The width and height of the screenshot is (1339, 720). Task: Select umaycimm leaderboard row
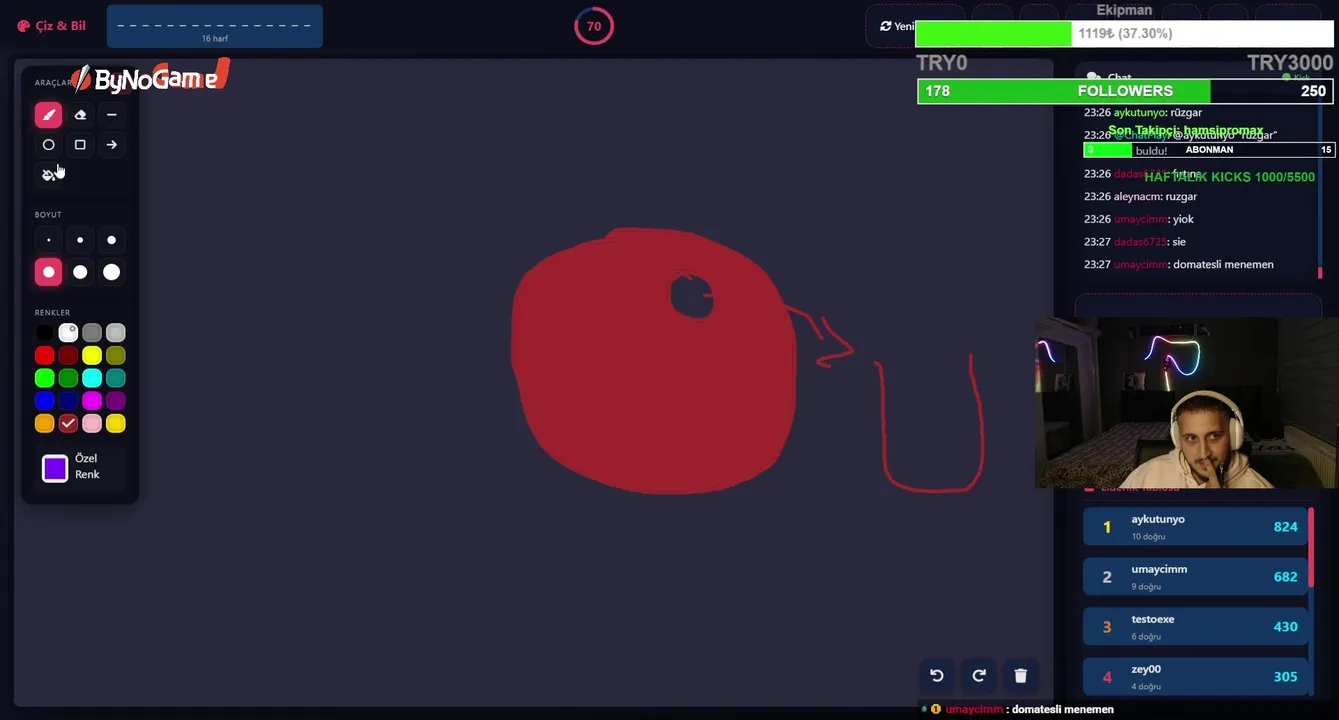point(1196,577)
